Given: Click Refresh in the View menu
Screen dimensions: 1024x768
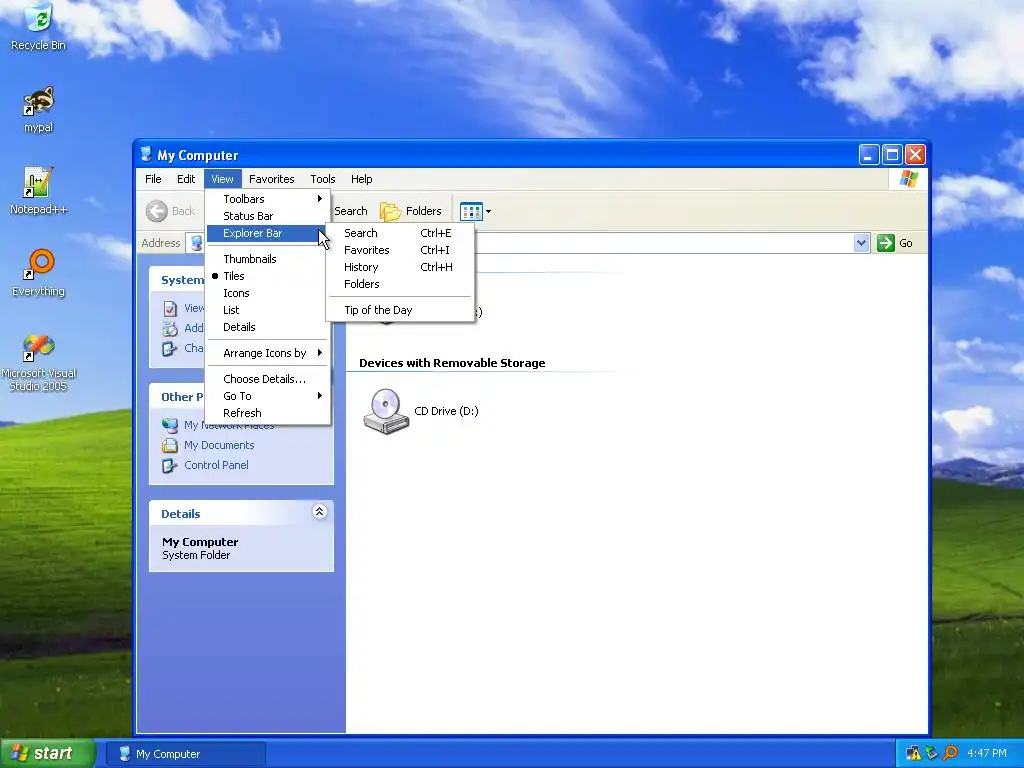Looking at the screenshot, I should [268, 413].
